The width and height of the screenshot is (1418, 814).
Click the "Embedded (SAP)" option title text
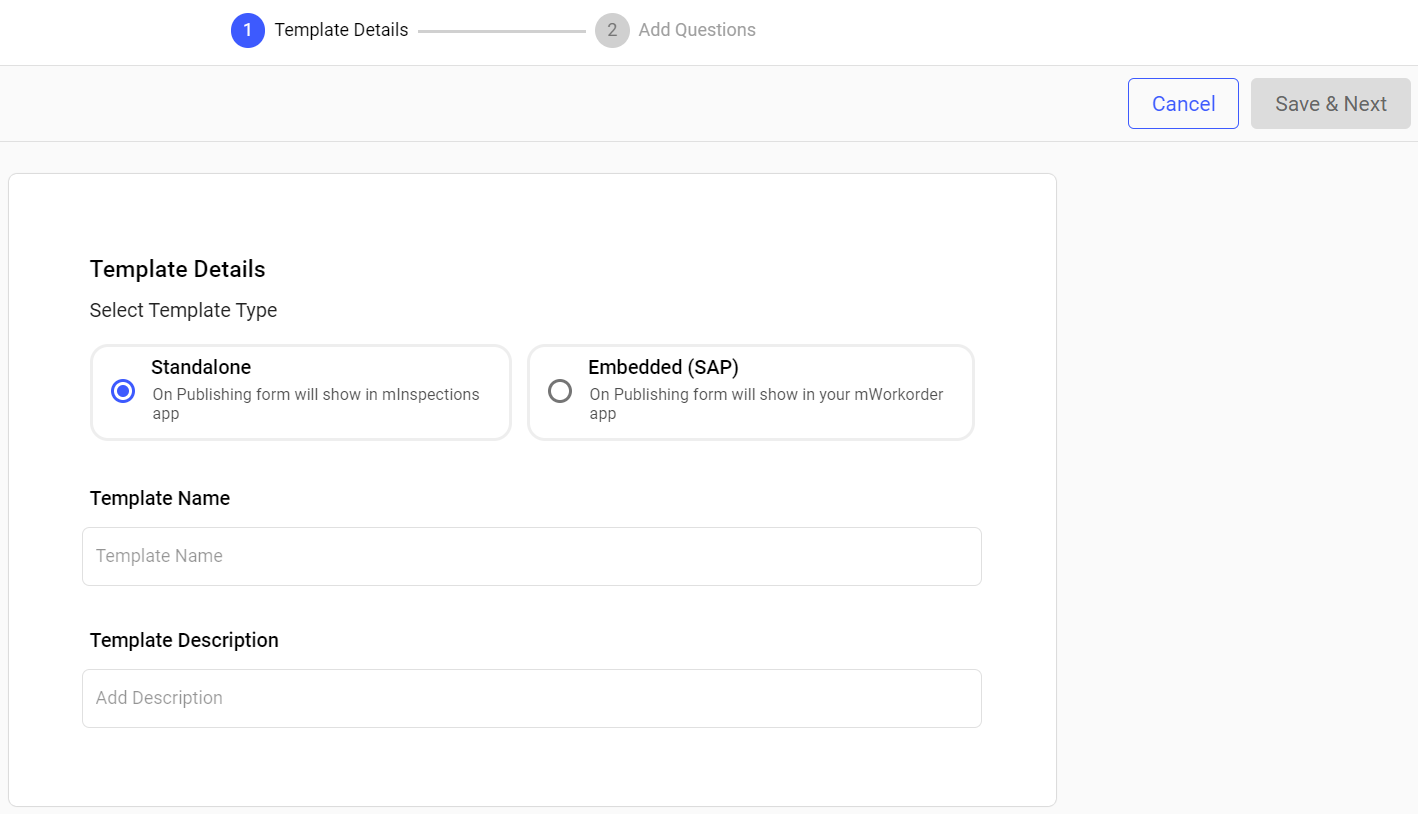pyautogui.click(x=663, y=367)
